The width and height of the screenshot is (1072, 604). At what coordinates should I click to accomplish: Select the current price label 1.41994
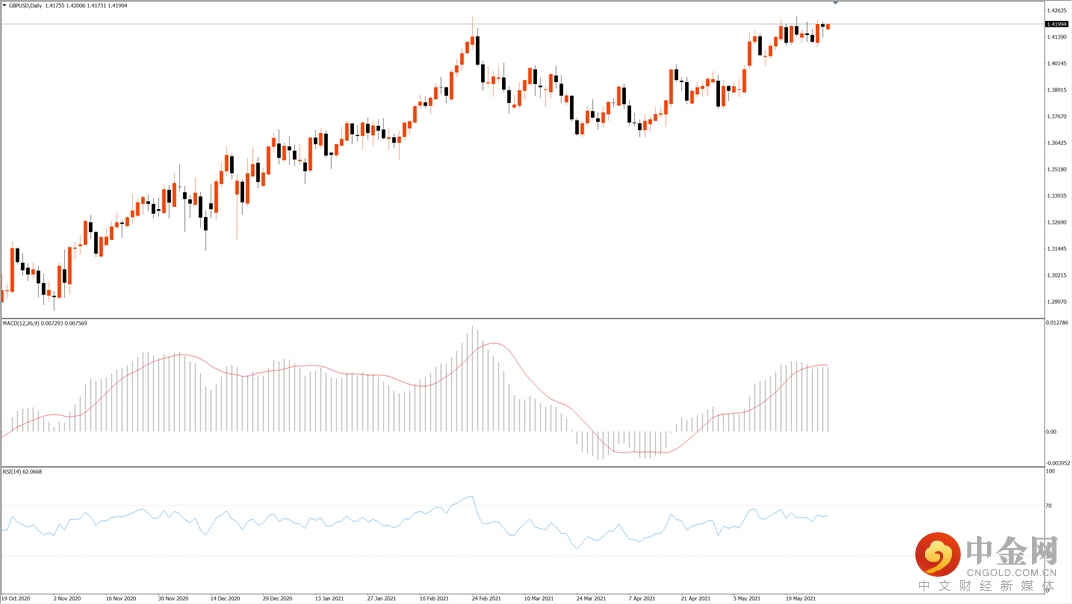point(1056,24)
